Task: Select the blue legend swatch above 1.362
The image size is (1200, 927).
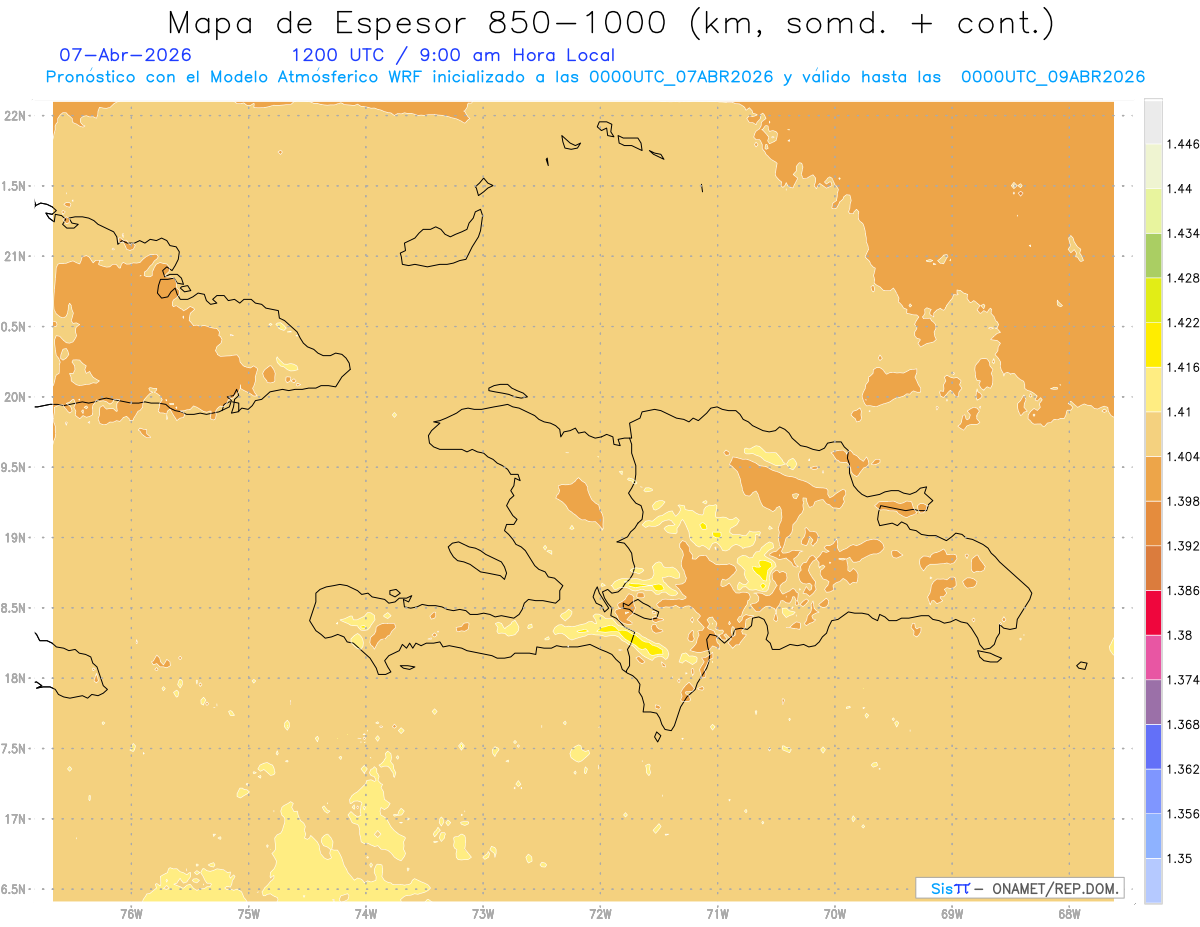Action: (1153, 746)
